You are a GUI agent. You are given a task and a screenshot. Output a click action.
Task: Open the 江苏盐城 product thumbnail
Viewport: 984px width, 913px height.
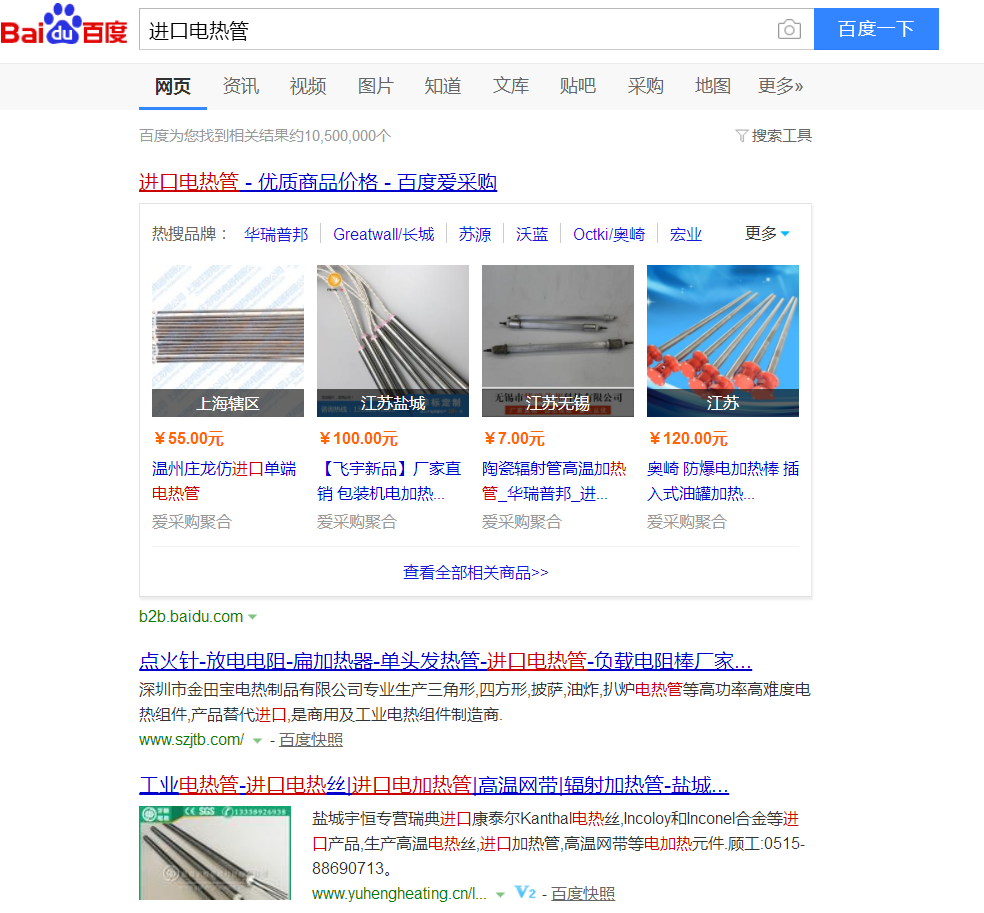coord(393,341)
